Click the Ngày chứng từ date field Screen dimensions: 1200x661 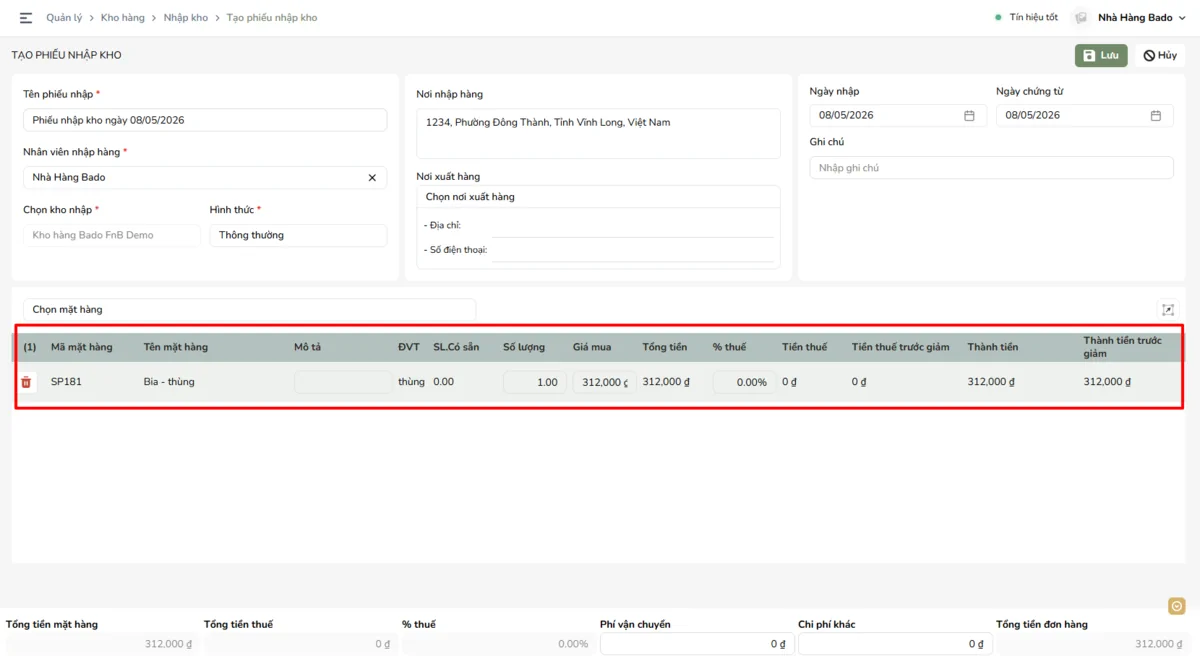pos(1085,115)
